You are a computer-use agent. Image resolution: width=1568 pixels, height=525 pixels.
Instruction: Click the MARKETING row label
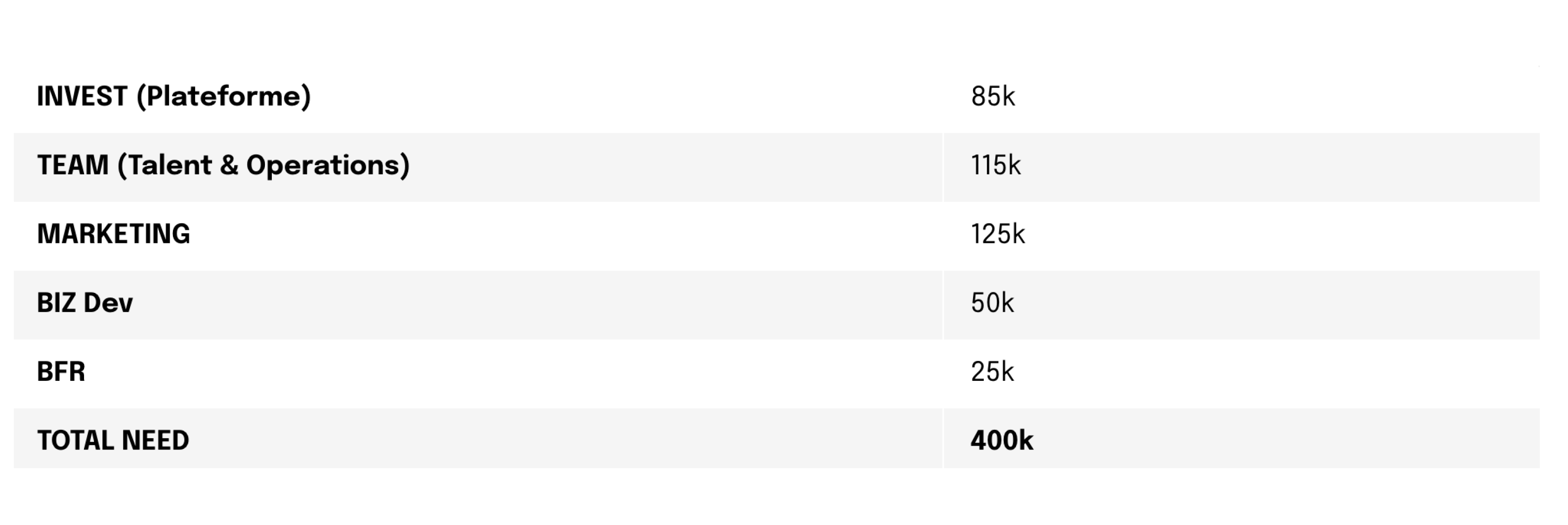(114, 234)
